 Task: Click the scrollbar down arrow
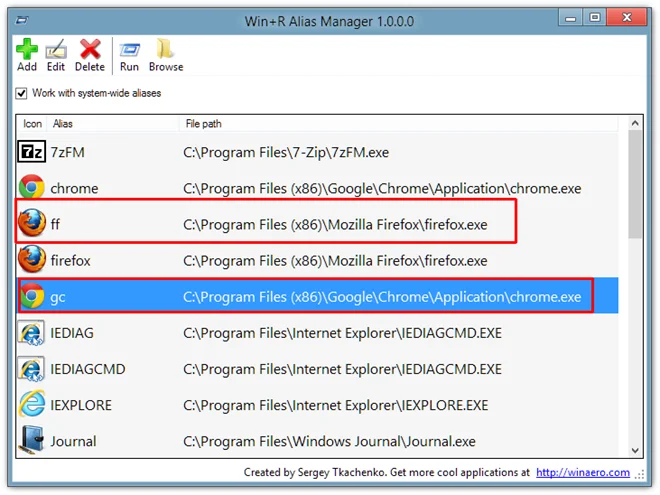click(635, 451)
